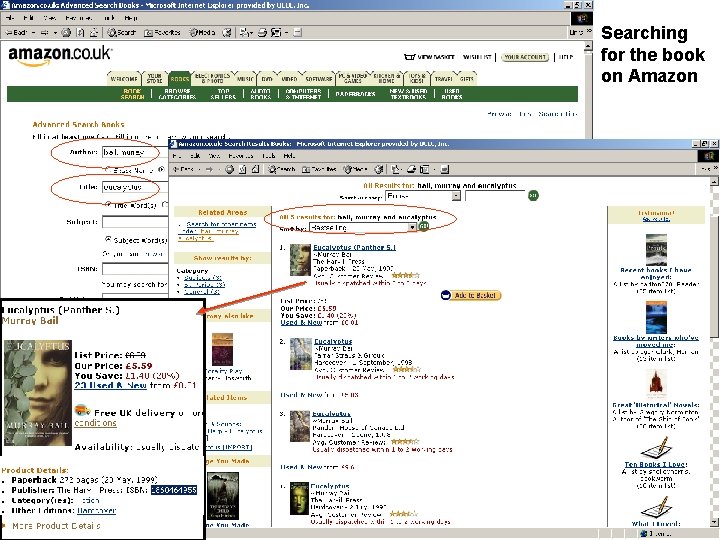The height and width of the screenshot is (540, 720).
Task: Click the Home icon in the Search Results window toolbar
Action: pyautogui.click(x=255, y=169)
